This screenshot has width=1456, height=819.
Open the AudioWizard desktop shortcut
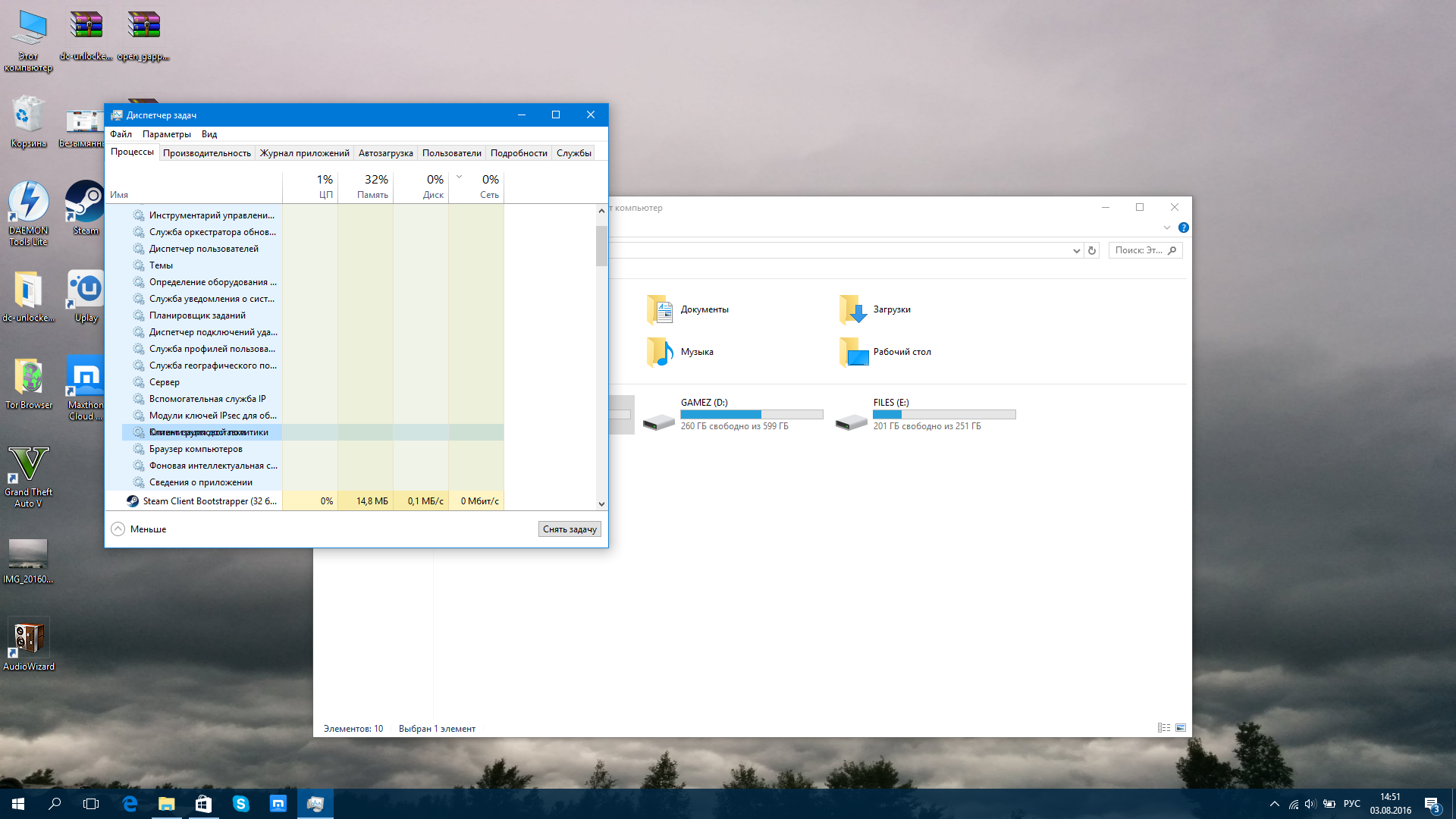[x=29, y=639]
